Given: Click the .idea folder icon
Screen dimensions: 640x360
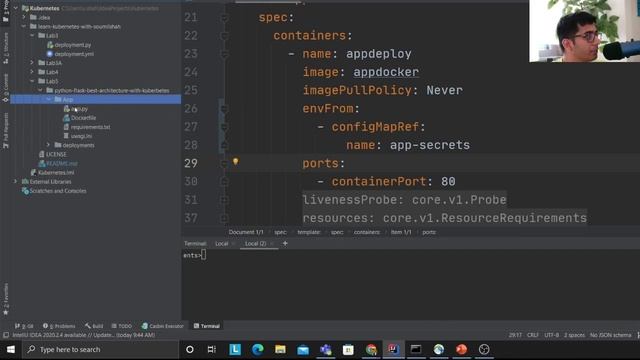Looking at the screenshot, I should point(33,17).
